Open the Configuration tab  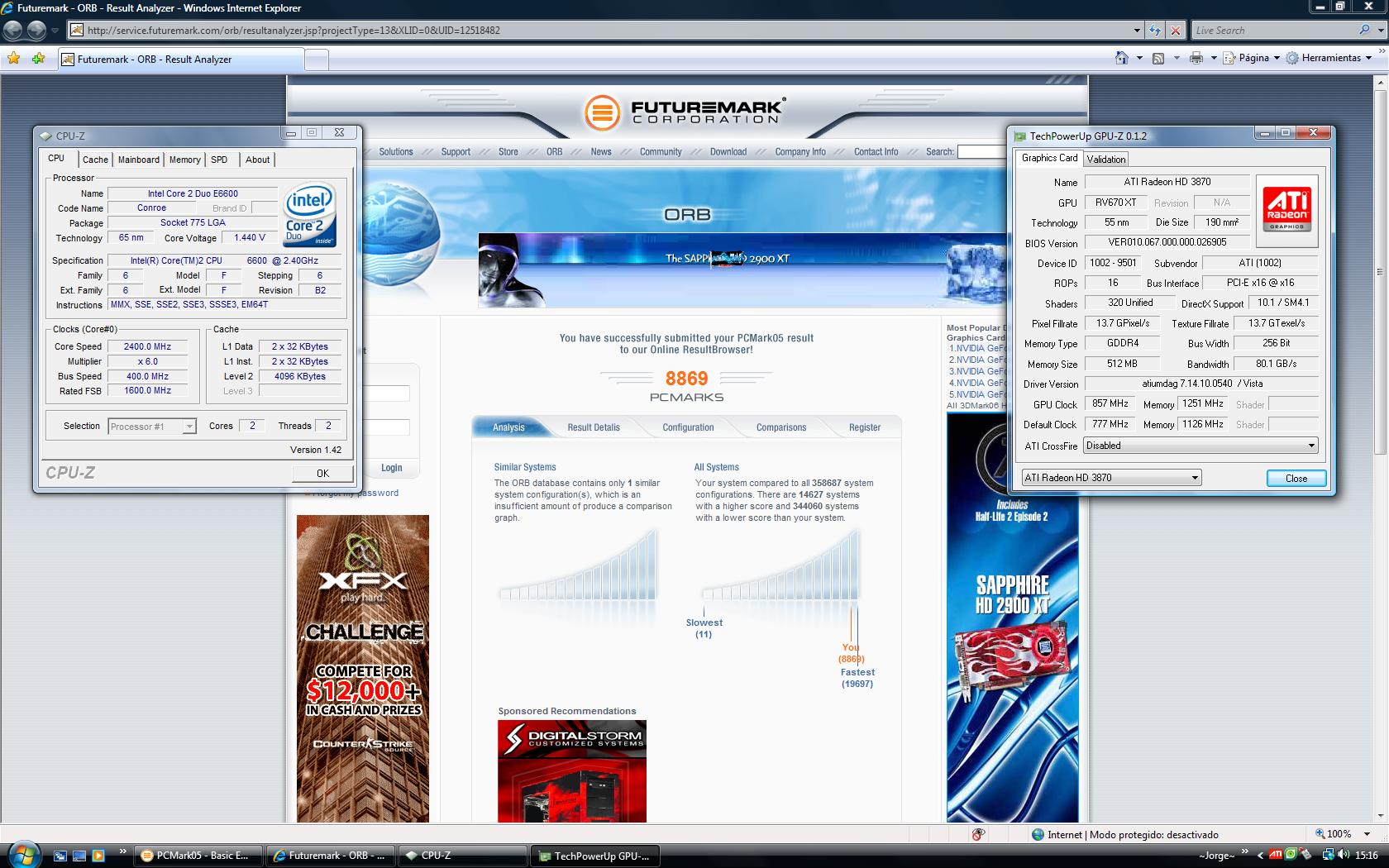coord(688,427)
